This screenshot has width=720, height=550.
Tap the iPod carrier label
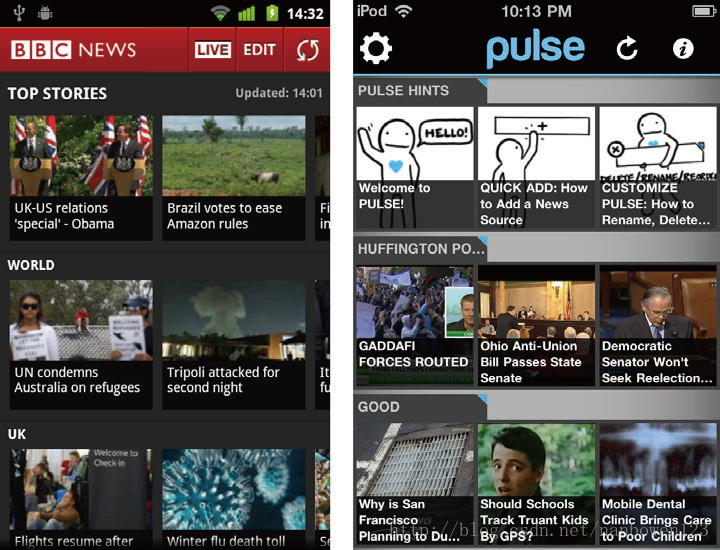point(372,11)
